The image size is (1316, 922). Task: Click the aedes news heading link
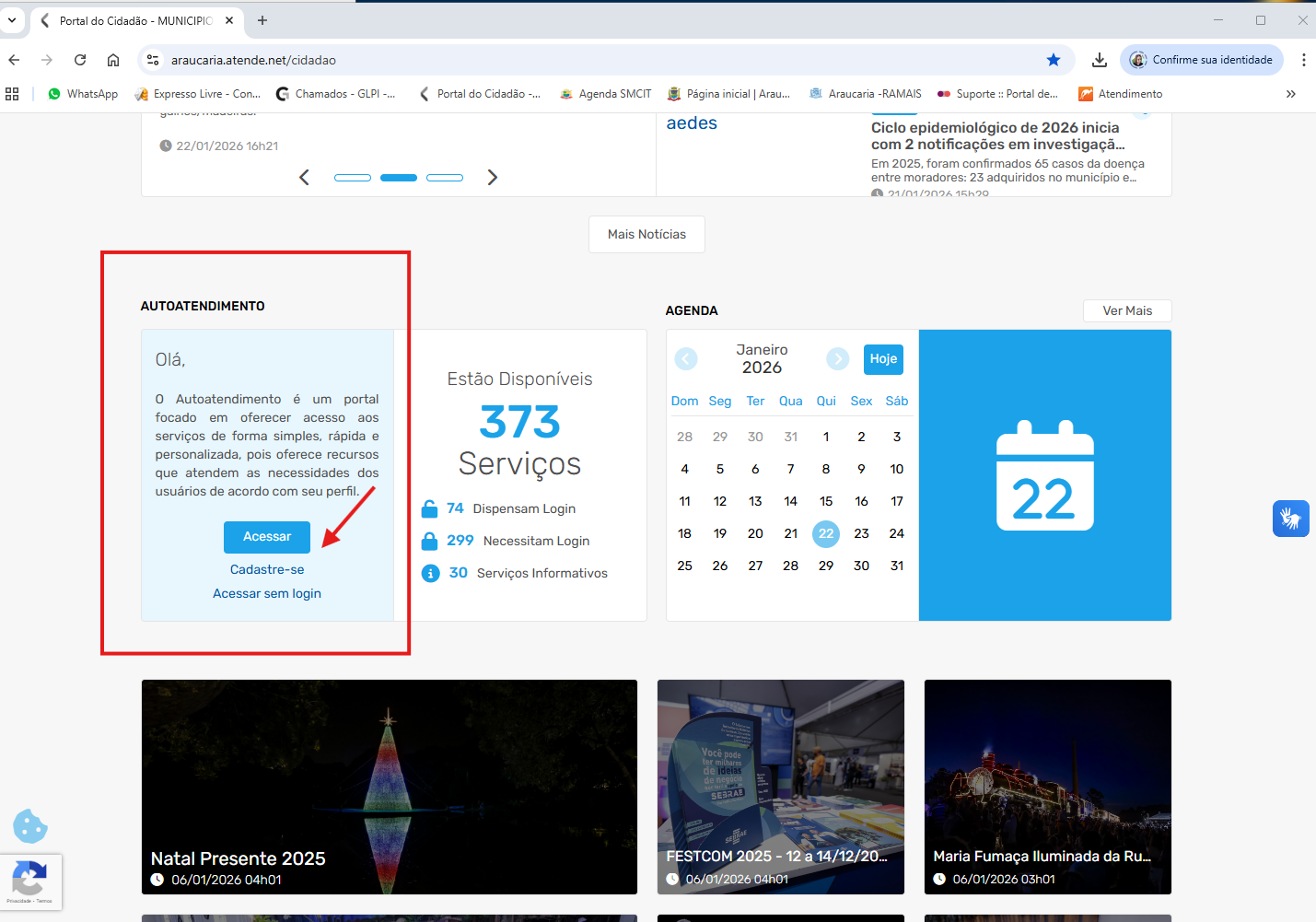(x=692, y=123)
